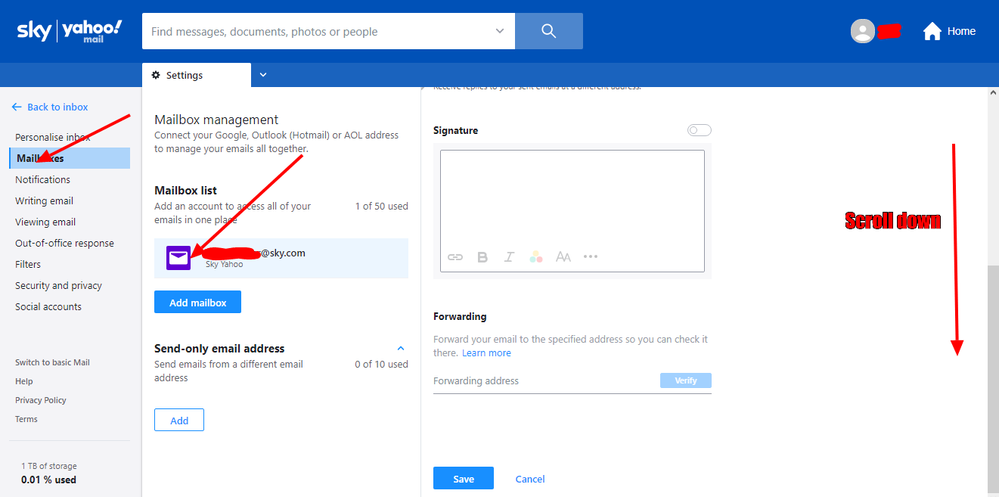
Task: Expand the search box dropdown arrow
Action: coord(500,31)
